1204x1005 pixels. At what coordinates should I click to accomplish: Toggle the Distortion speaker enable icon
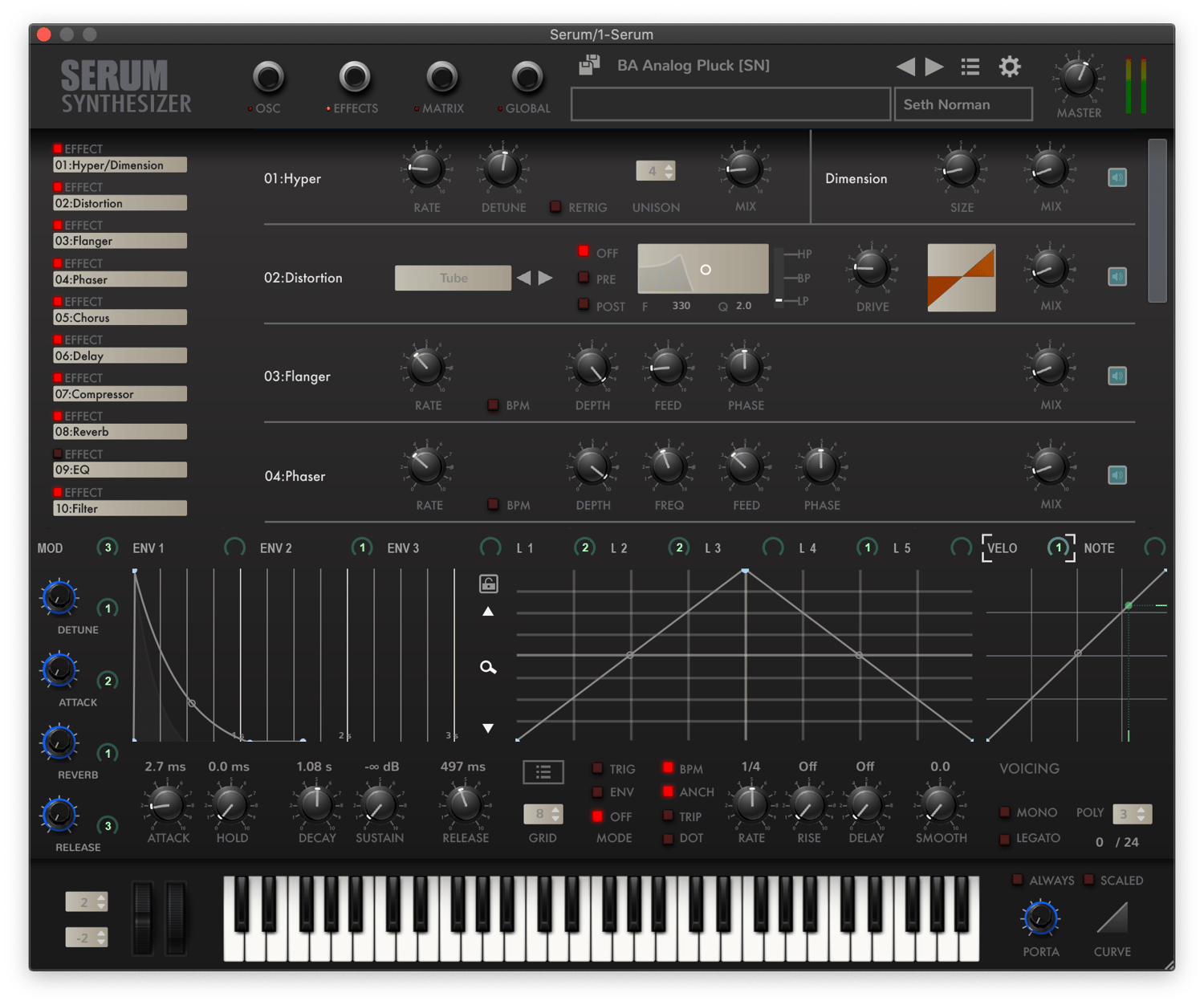coord(1117,277)
